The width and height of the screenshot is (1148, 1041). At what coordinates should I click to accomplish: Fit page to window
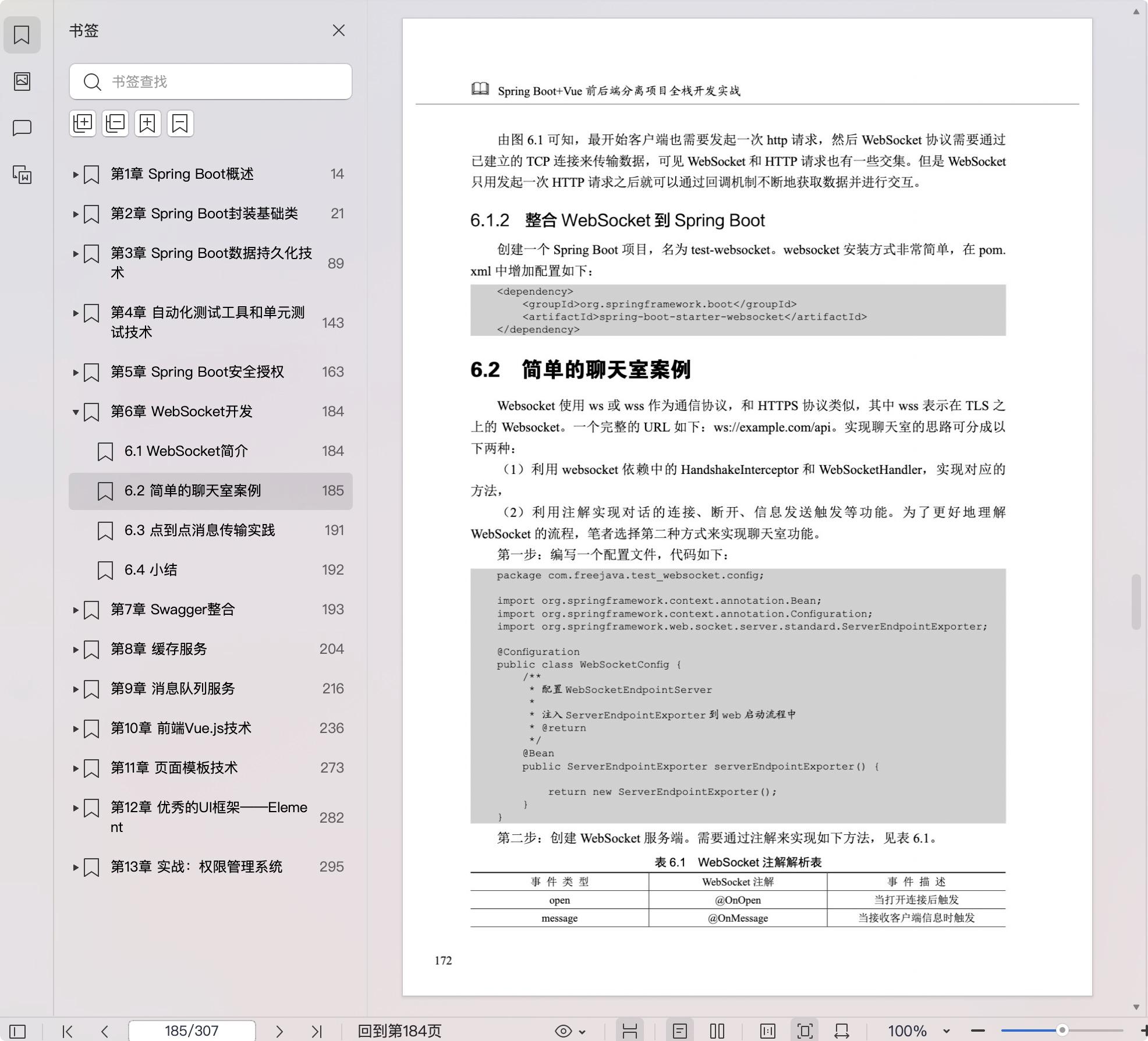805,1031
